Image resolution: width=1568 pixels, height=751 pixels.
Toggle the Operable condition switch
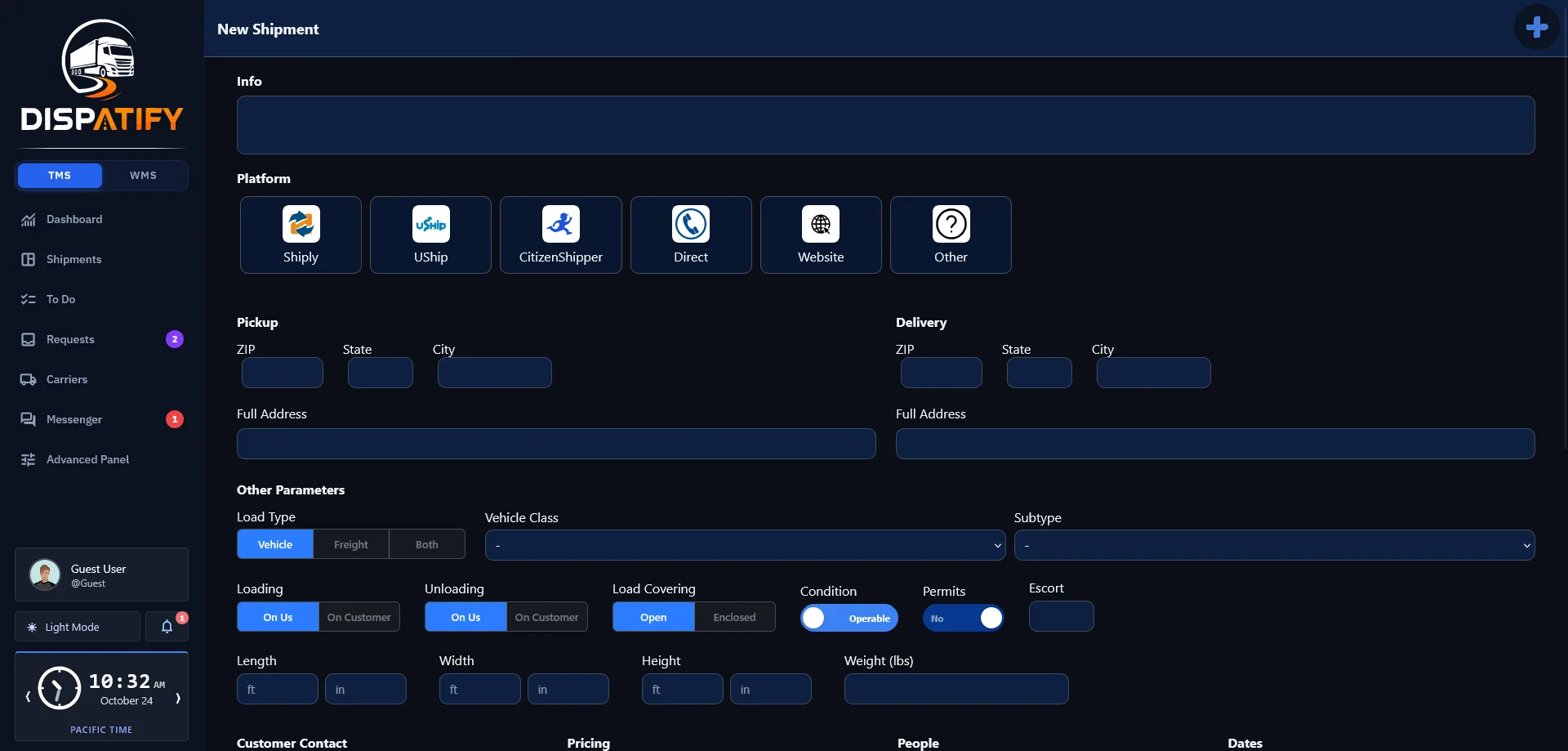[849, 618]
